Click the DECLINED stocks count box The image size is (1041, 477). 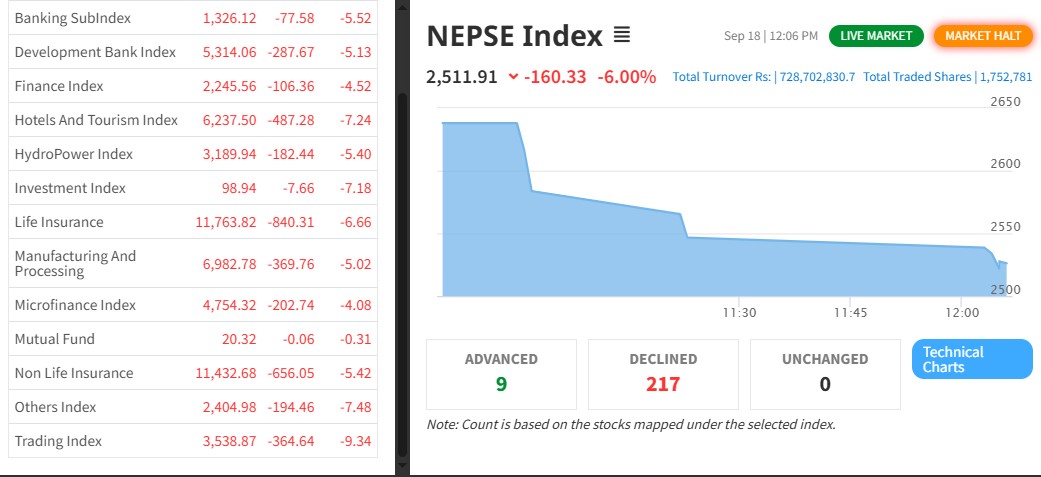click(x=663, y=374)
